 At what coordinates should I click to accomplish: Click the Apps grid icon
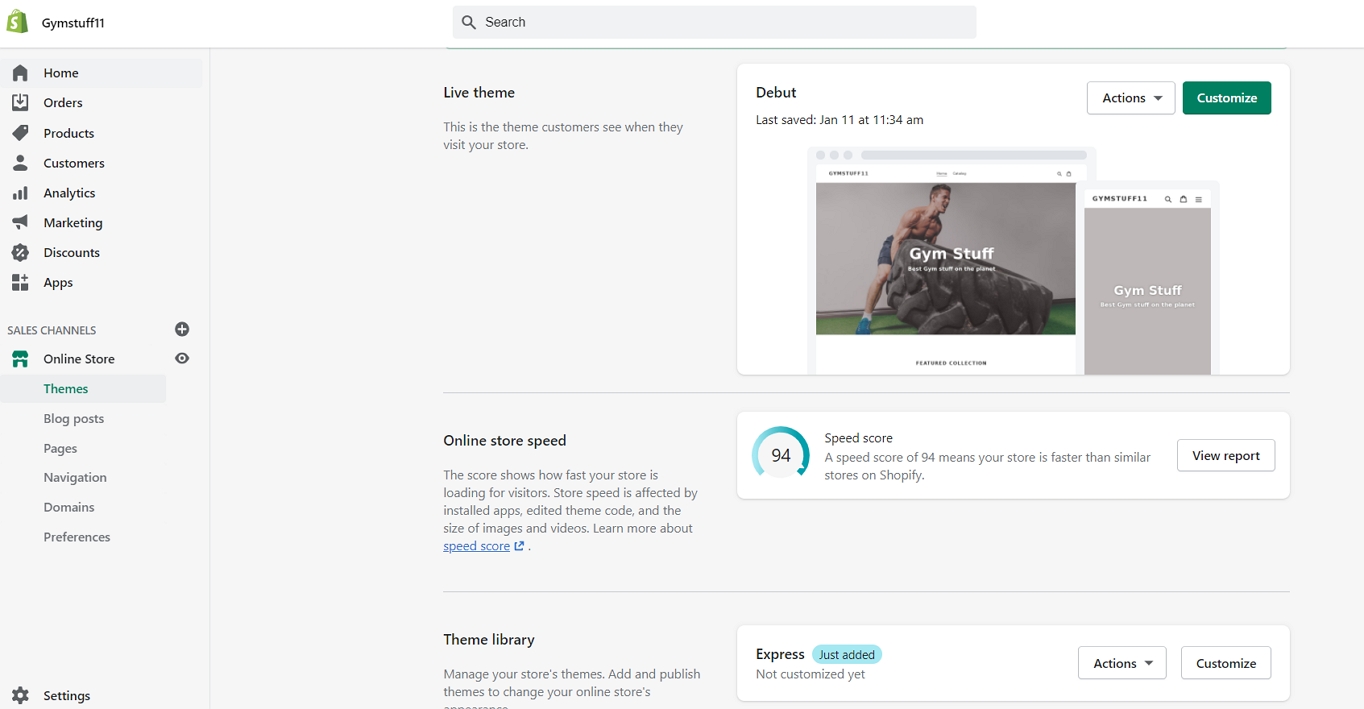click(x=20, y=283)
